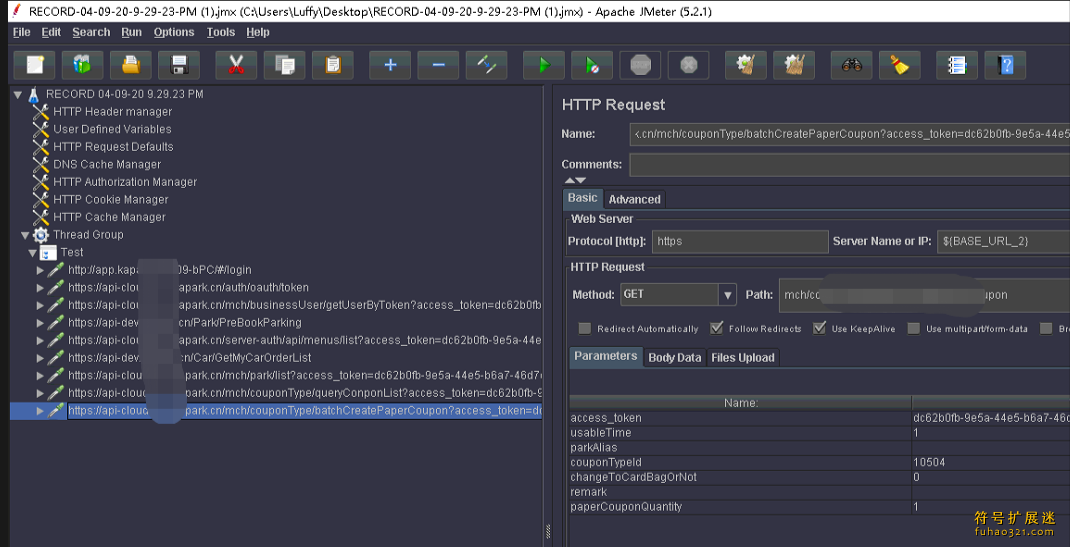The height and width of the screenshot is (547, 1070).
Task: Expand the #login request node
Action: click(40, 271)
